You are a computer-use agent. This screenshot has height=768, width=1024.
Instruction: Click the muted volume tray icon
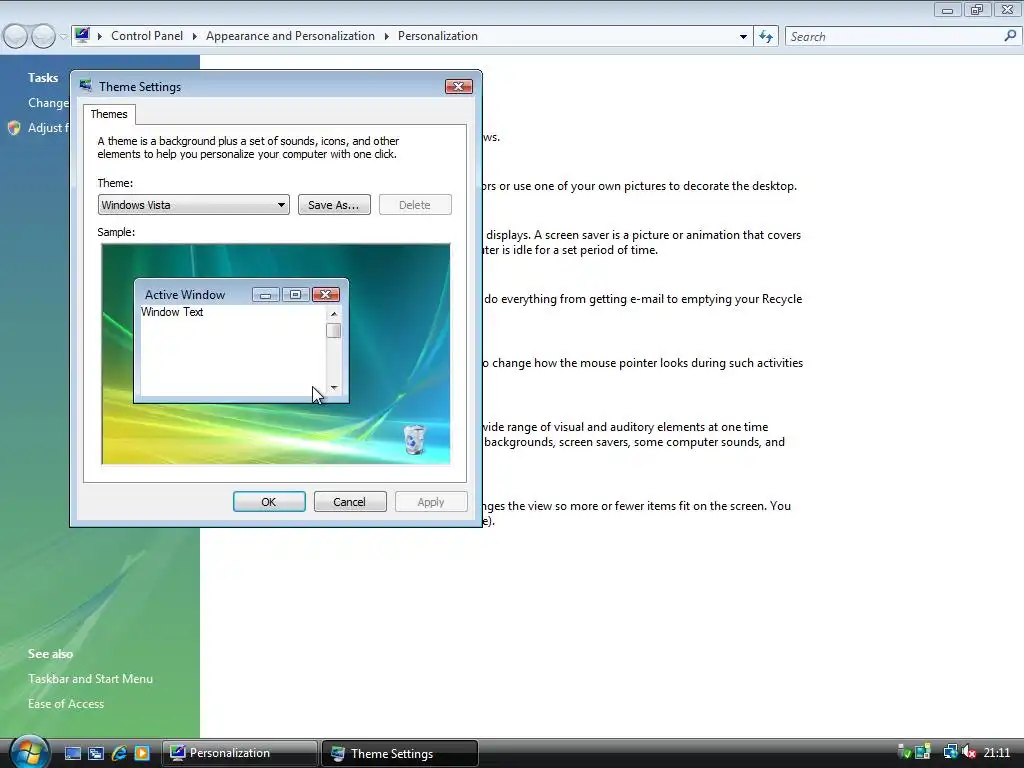[x=969, y=752]
